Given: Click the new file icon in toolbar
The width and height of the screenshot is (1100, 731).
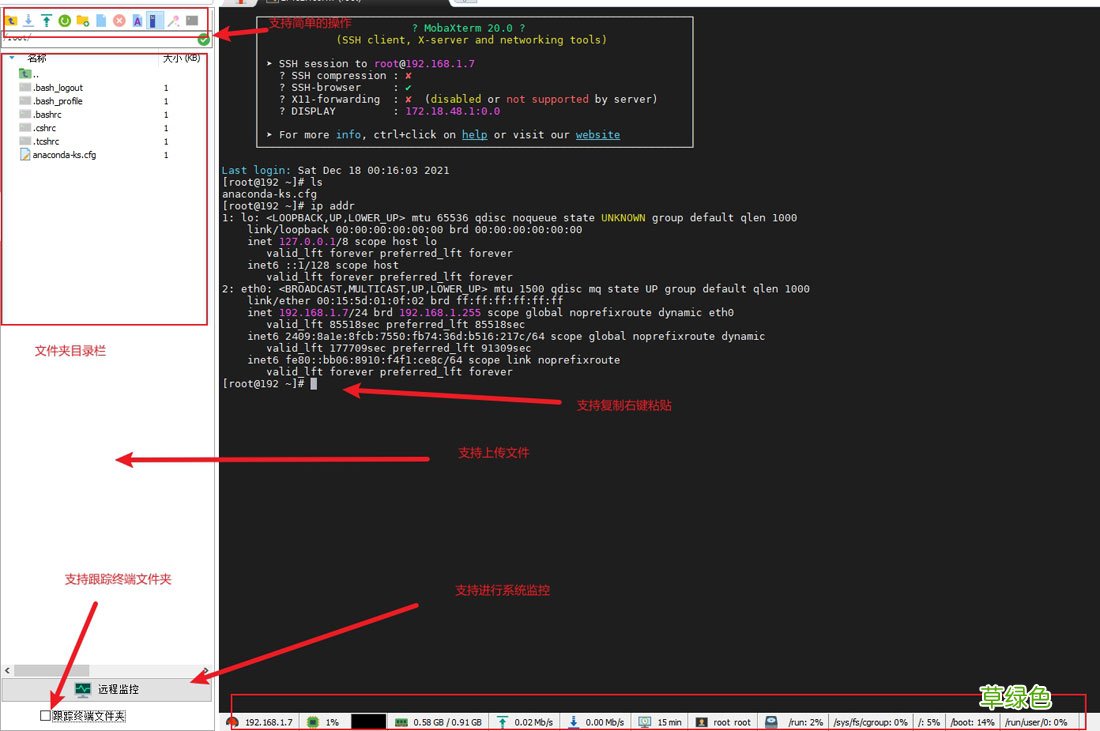Looking at the screenshot, I should click(100, 20).
